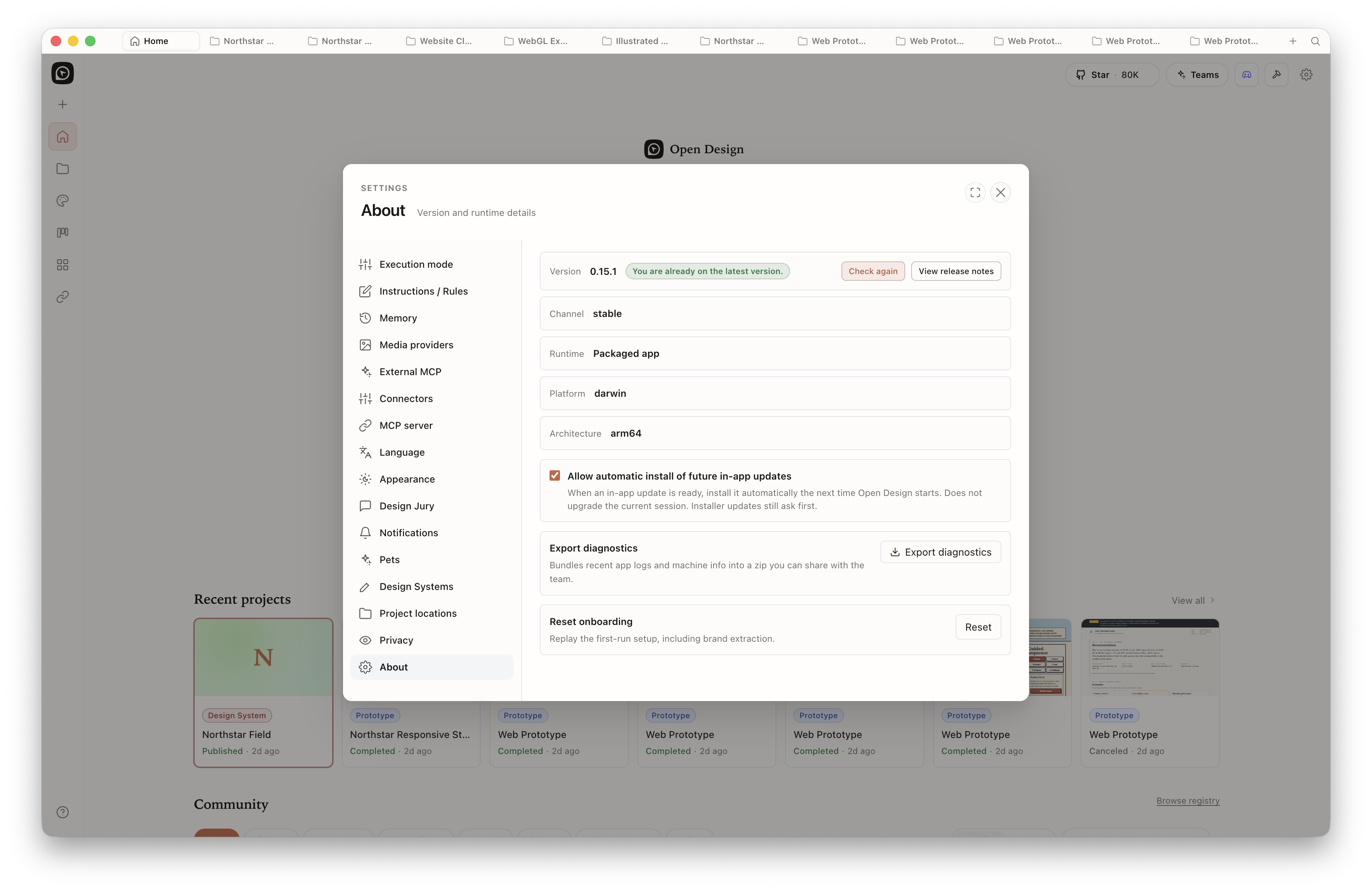The image size is (1372, 892).
Task: Click View release notes button
Action: coord(956,271)
